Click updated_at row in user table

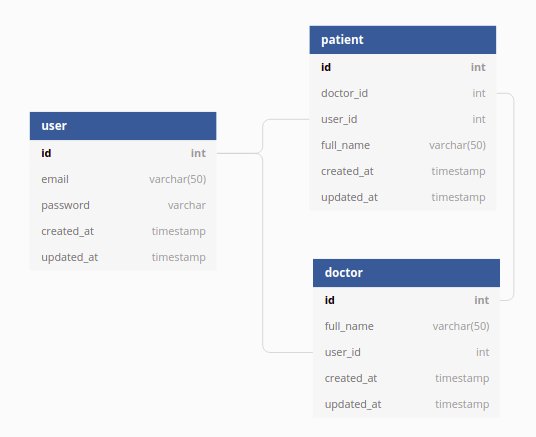(x=123, y=257)
